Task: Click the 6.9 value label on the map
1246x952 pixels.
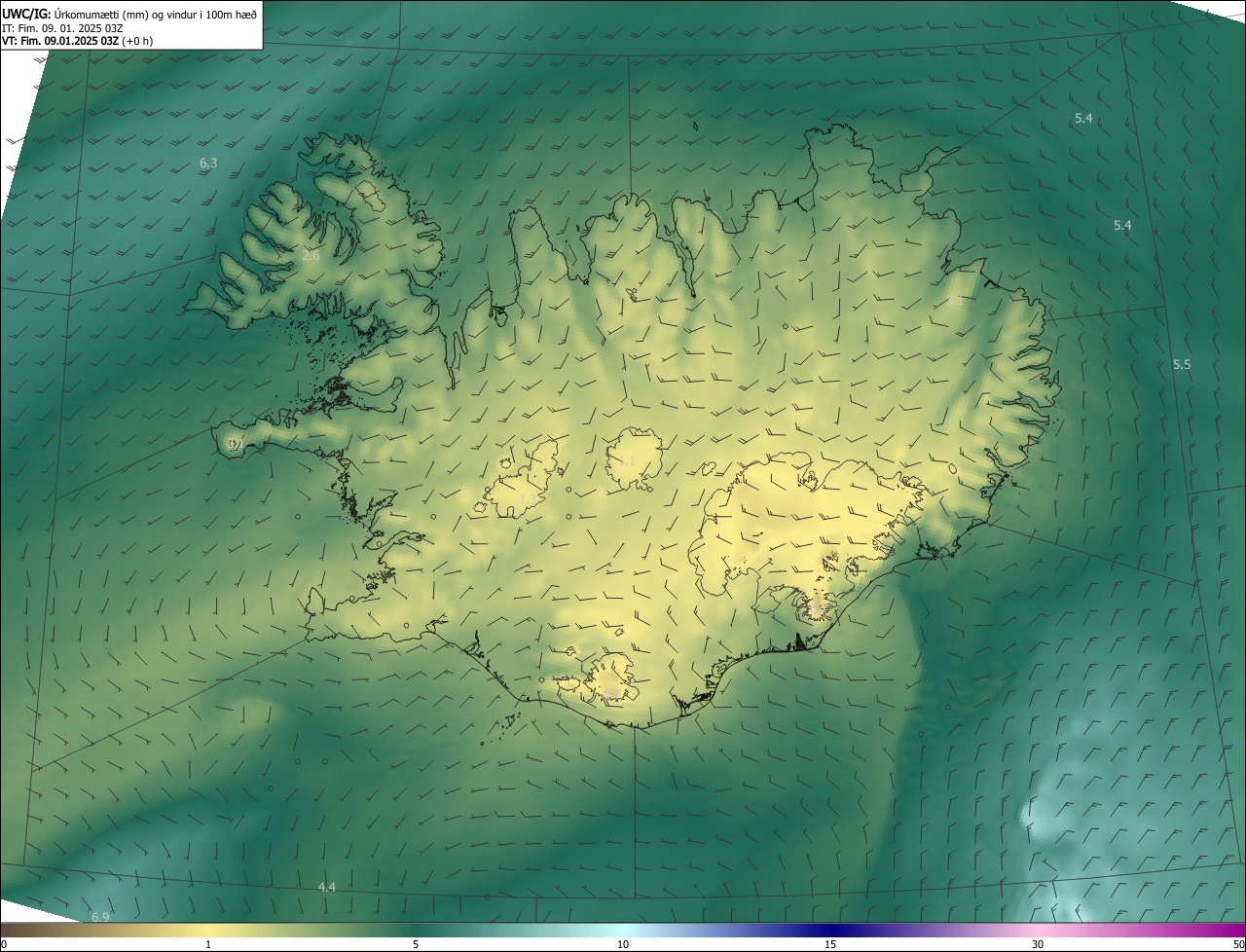Action: pos(100,918)
